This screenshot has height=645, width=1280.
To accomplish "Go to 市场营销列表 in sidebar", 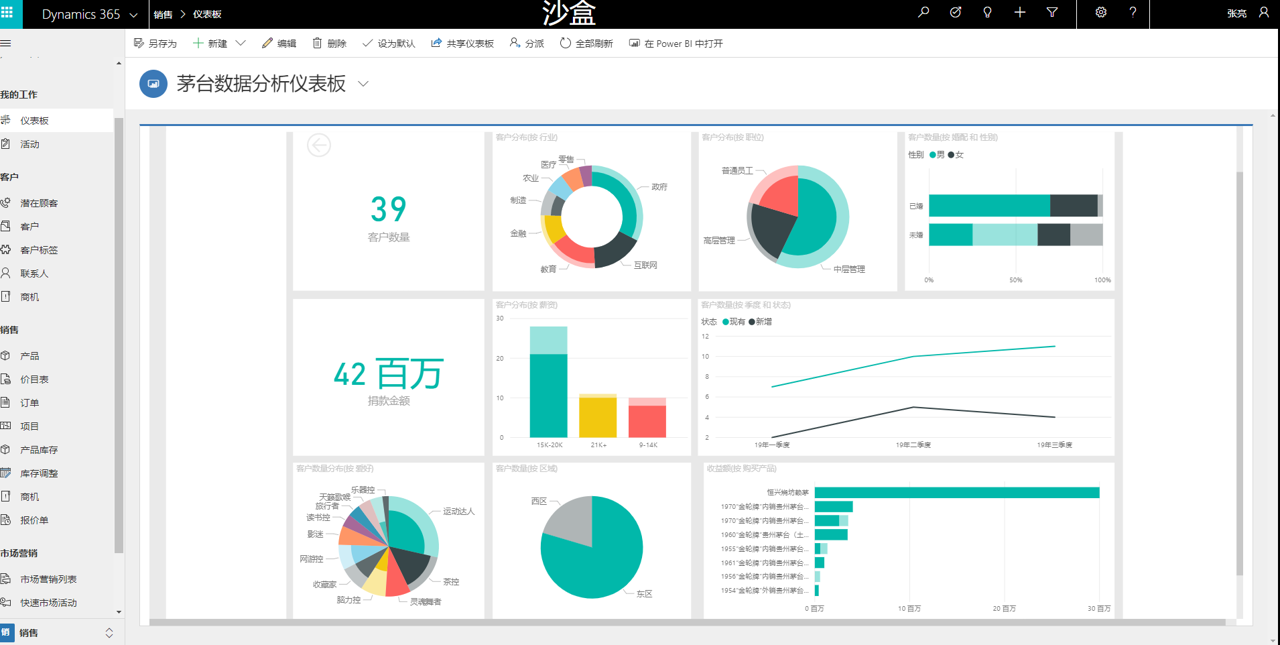I will 48,579.
